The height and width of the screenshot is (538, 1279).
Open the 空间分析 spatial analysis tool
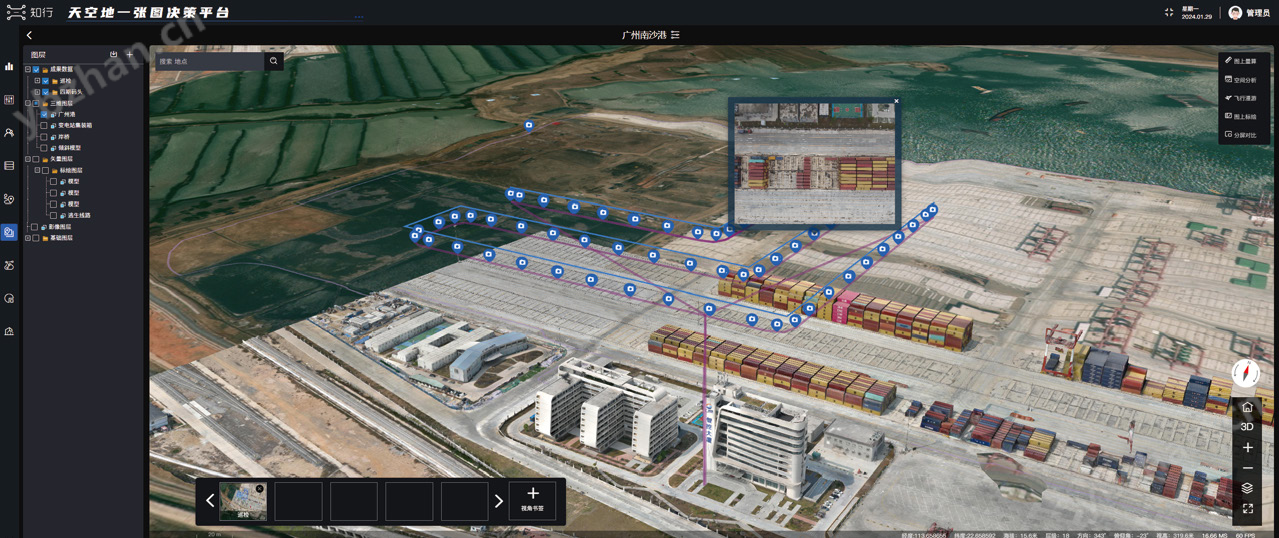[x=1241, y=80]
